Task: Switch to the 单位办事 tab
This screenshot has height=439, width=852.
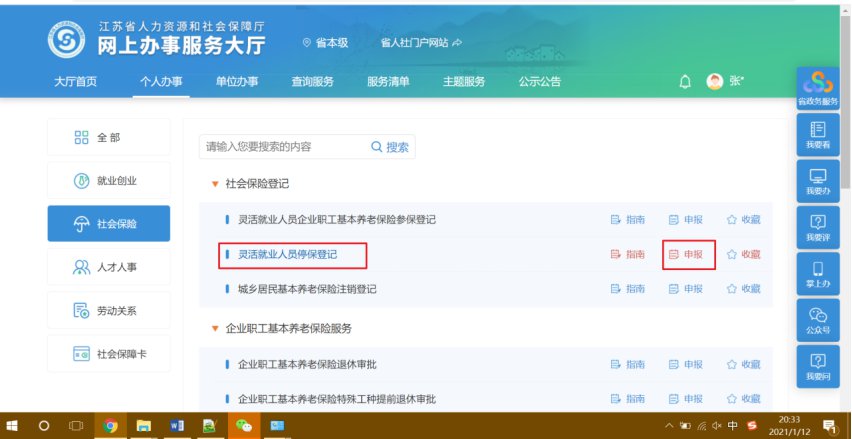Action: [236, 82]
